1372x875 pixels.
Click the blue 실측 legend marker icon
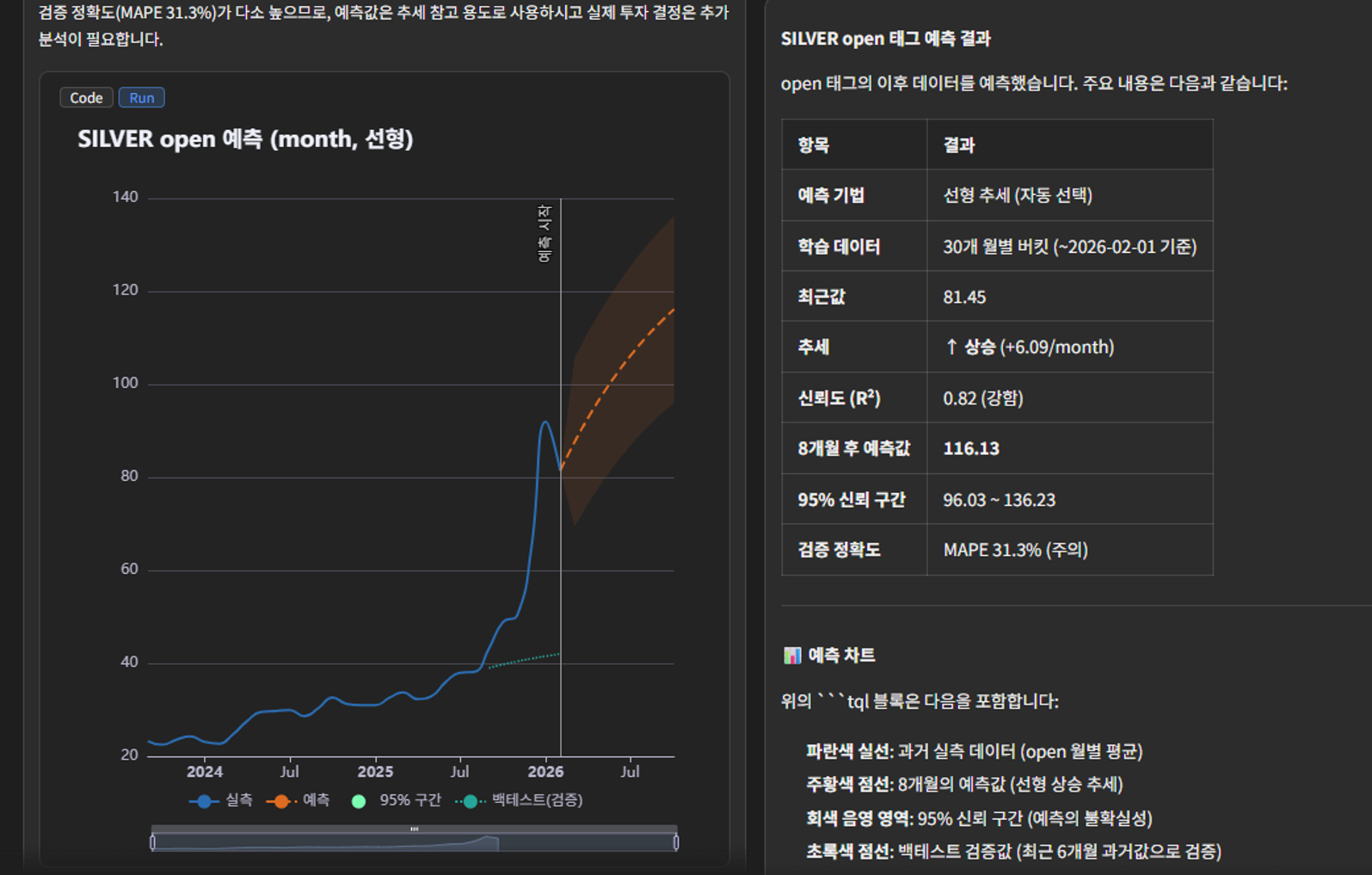(204, 801)
